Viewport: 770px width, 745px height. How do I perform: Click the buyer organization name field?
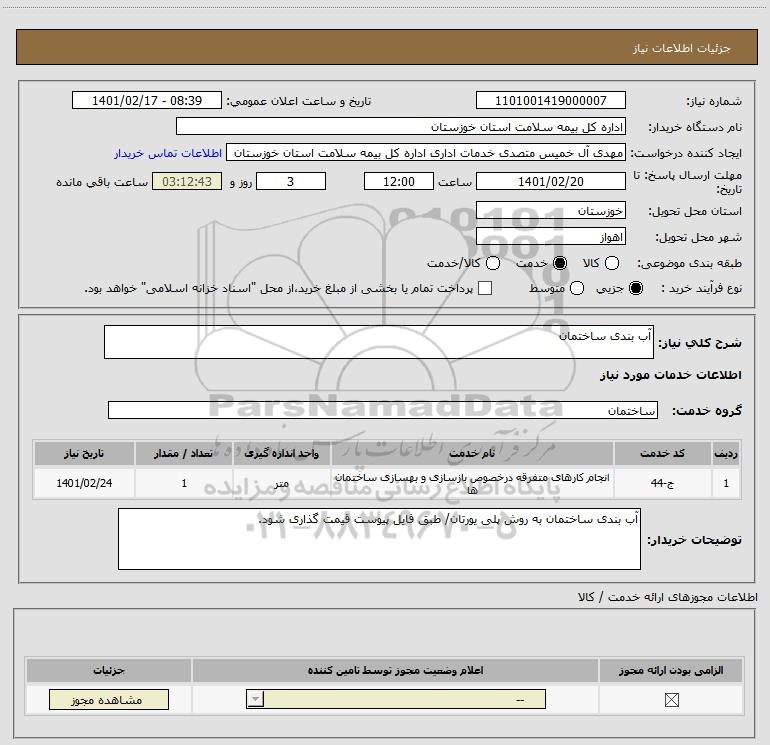[401, 126]
